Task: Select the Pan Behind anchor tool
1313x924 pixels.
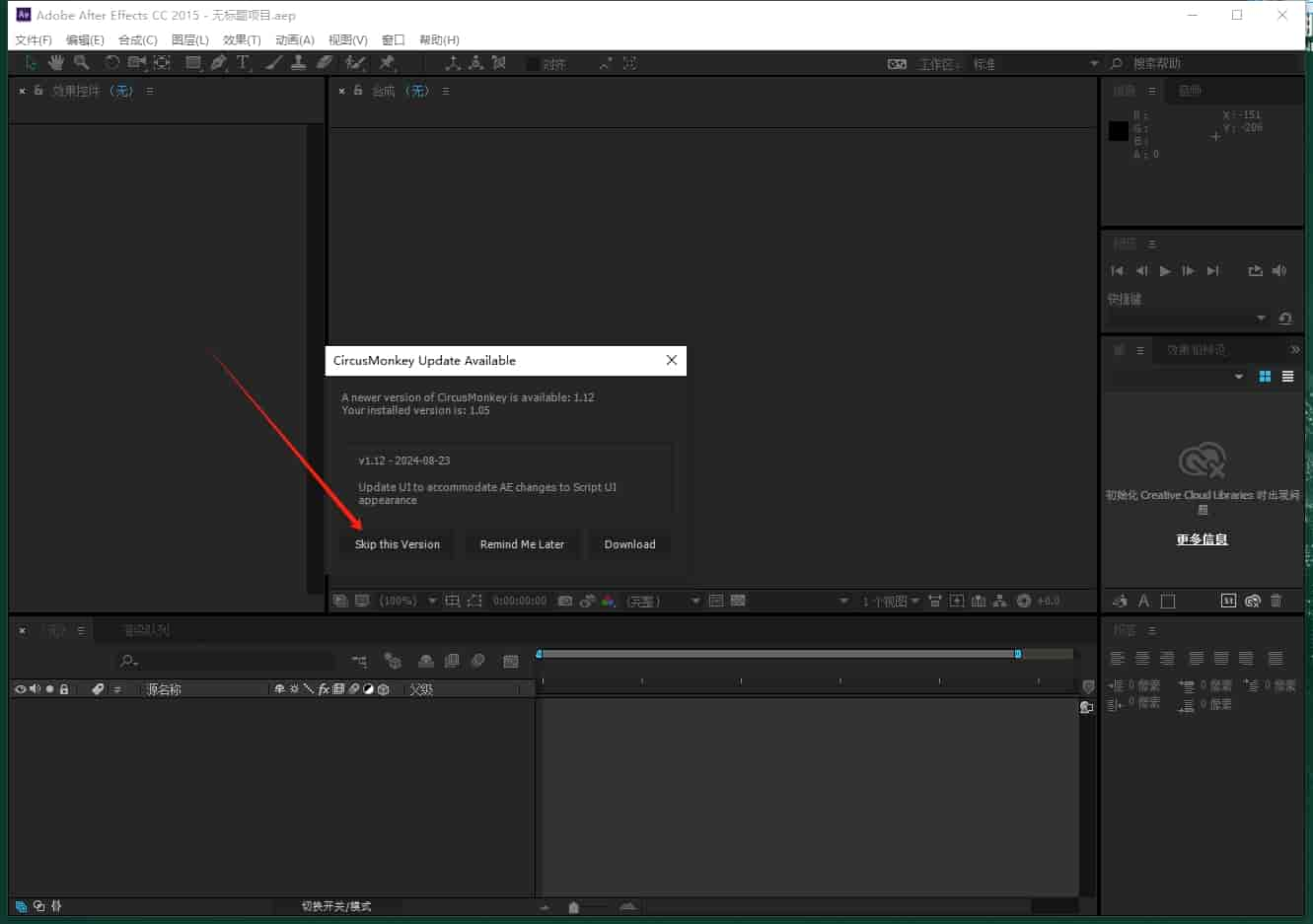Action: tap(163, 63)
